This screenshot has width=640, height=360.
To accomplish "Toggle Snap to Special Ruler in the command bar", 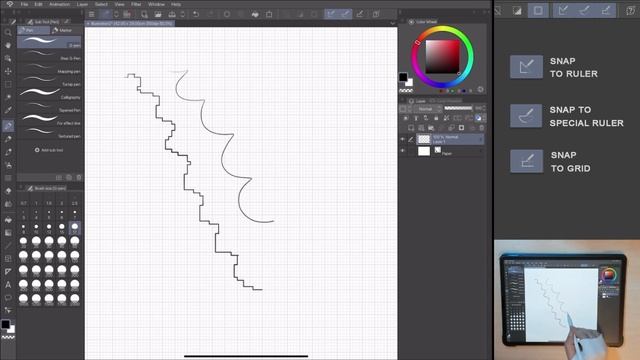I will pos(345,14).
